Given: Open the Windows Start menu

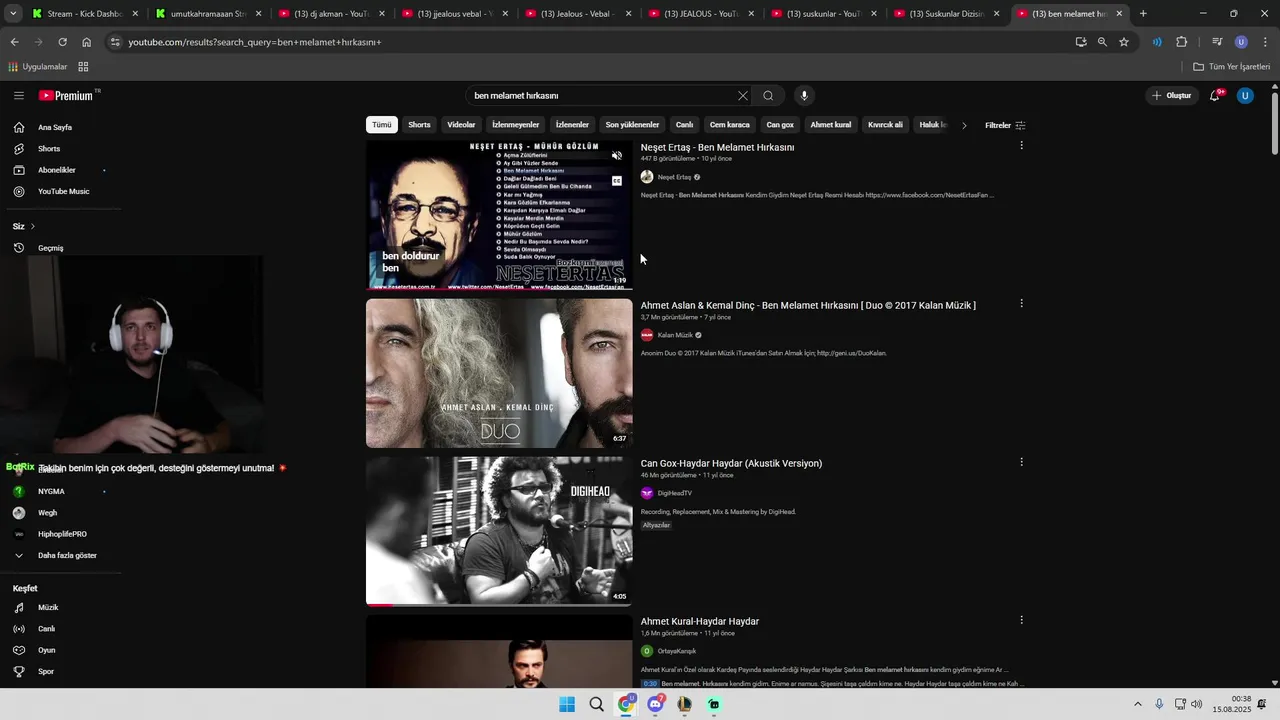Looking at the screenshot, I should pos(567,704).
